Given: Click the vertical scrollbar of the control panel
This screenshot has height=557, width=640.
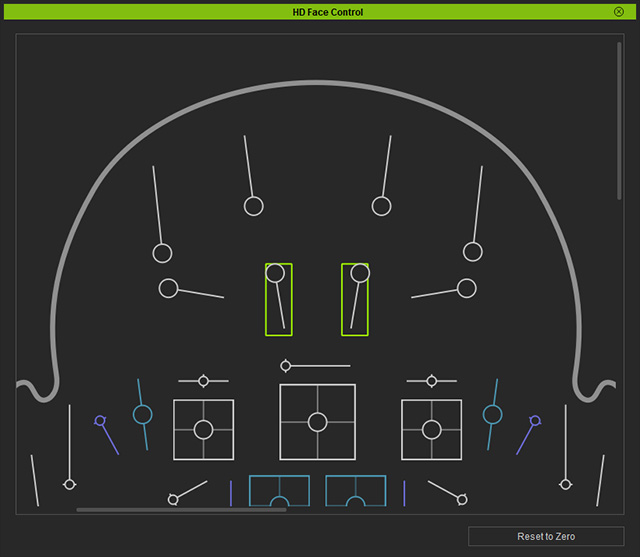Looking at the screenshot, I should tap(619, 121).
